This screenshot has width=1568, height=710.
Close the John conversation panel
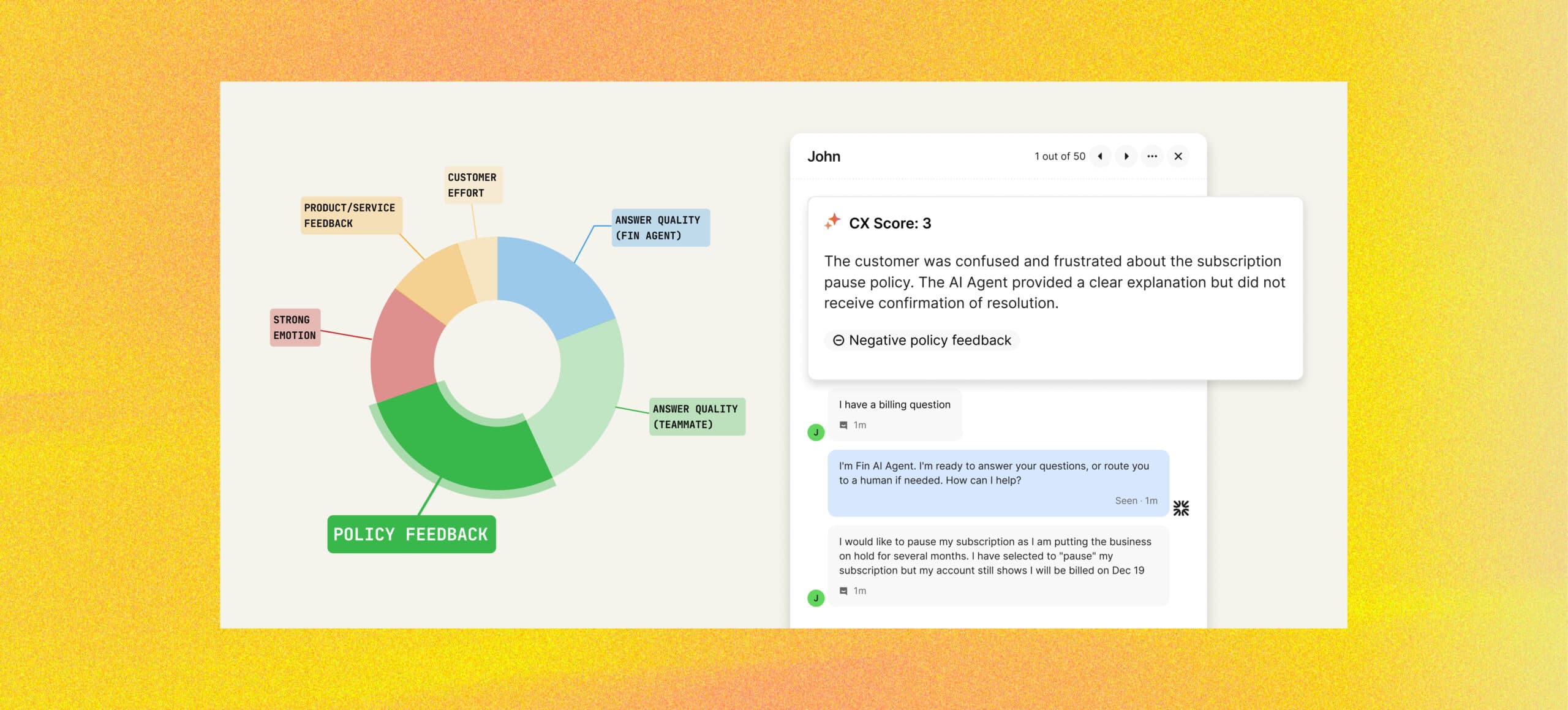1178,156
